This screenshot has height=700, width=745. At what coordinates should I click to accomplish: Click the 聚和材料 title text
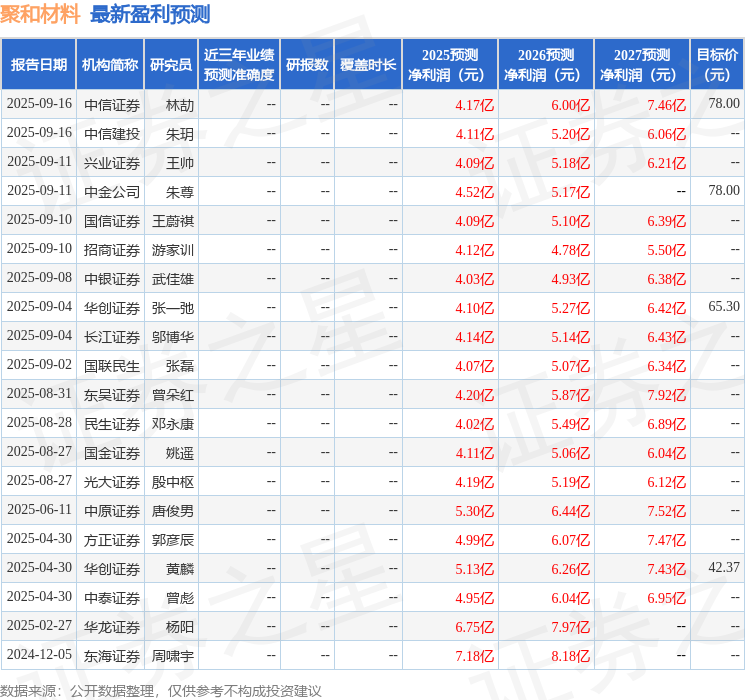tap(40, 14)
